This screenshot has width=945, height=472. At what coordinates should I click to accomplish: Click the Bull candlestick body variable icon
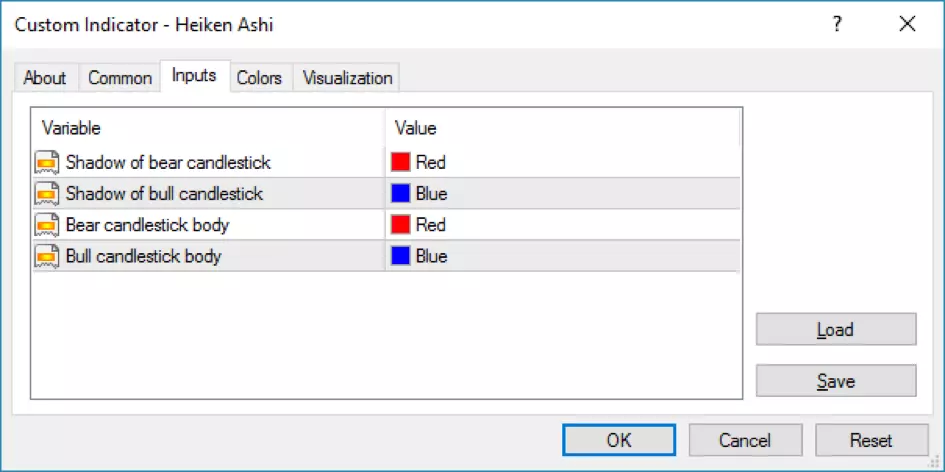point(47,257)
